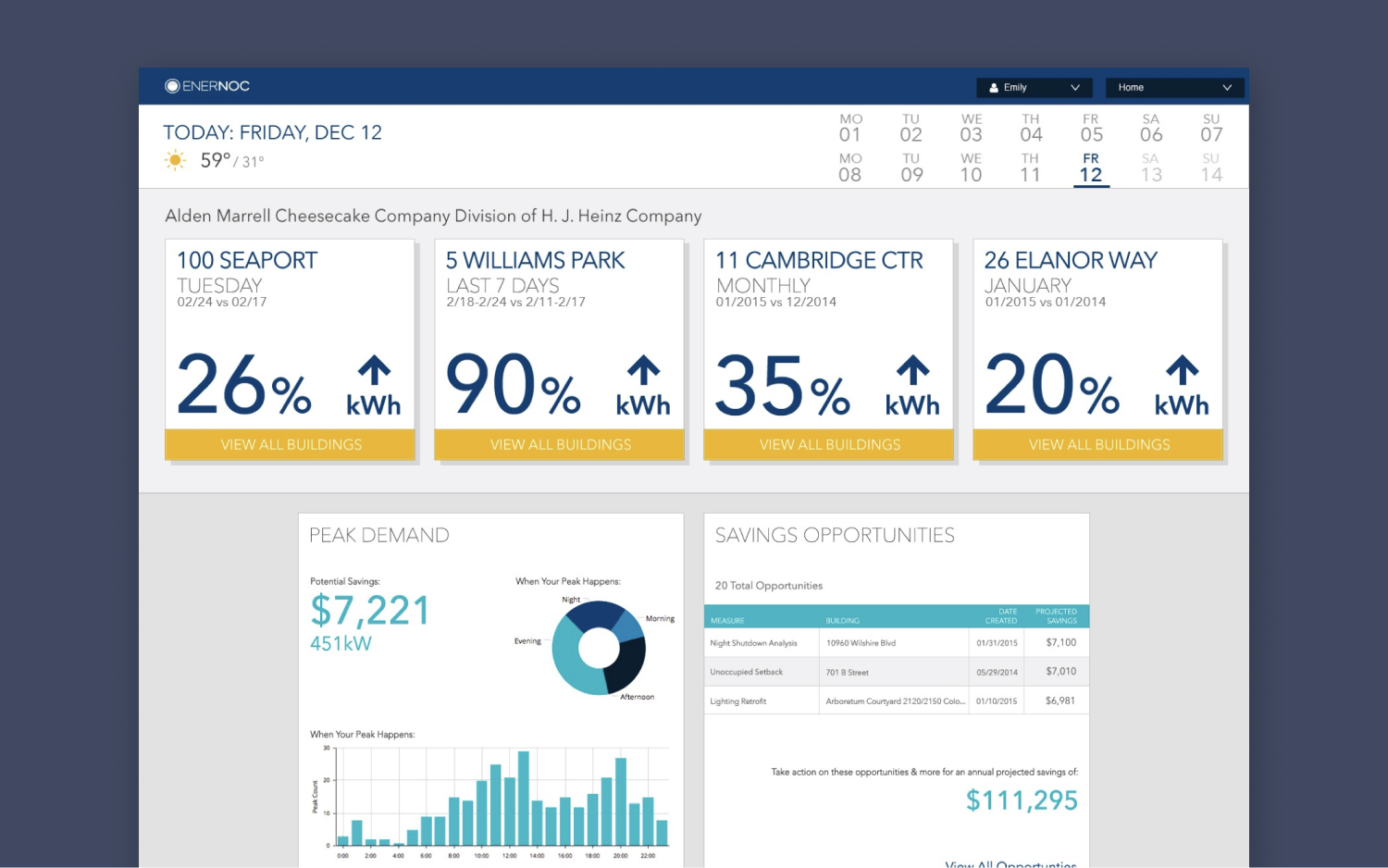Click the EnerNOC logo icon

click(172, 85)
